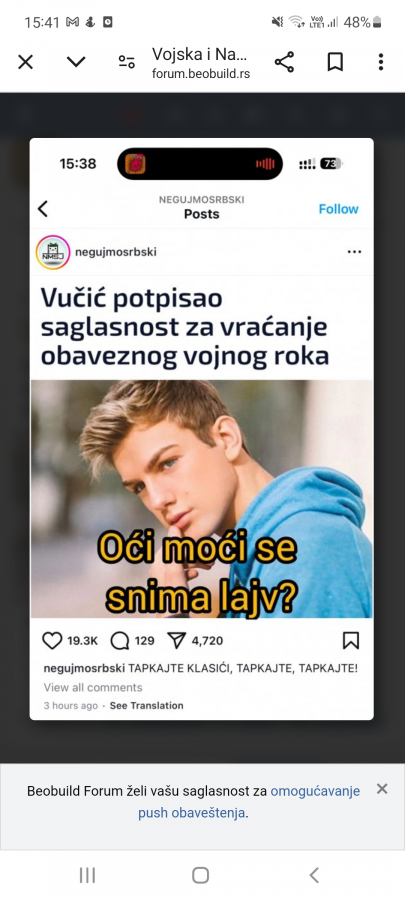405x900 pixels.
Task: Tap Android recent apps navigation icon
Action: click(x=87, y=875)
